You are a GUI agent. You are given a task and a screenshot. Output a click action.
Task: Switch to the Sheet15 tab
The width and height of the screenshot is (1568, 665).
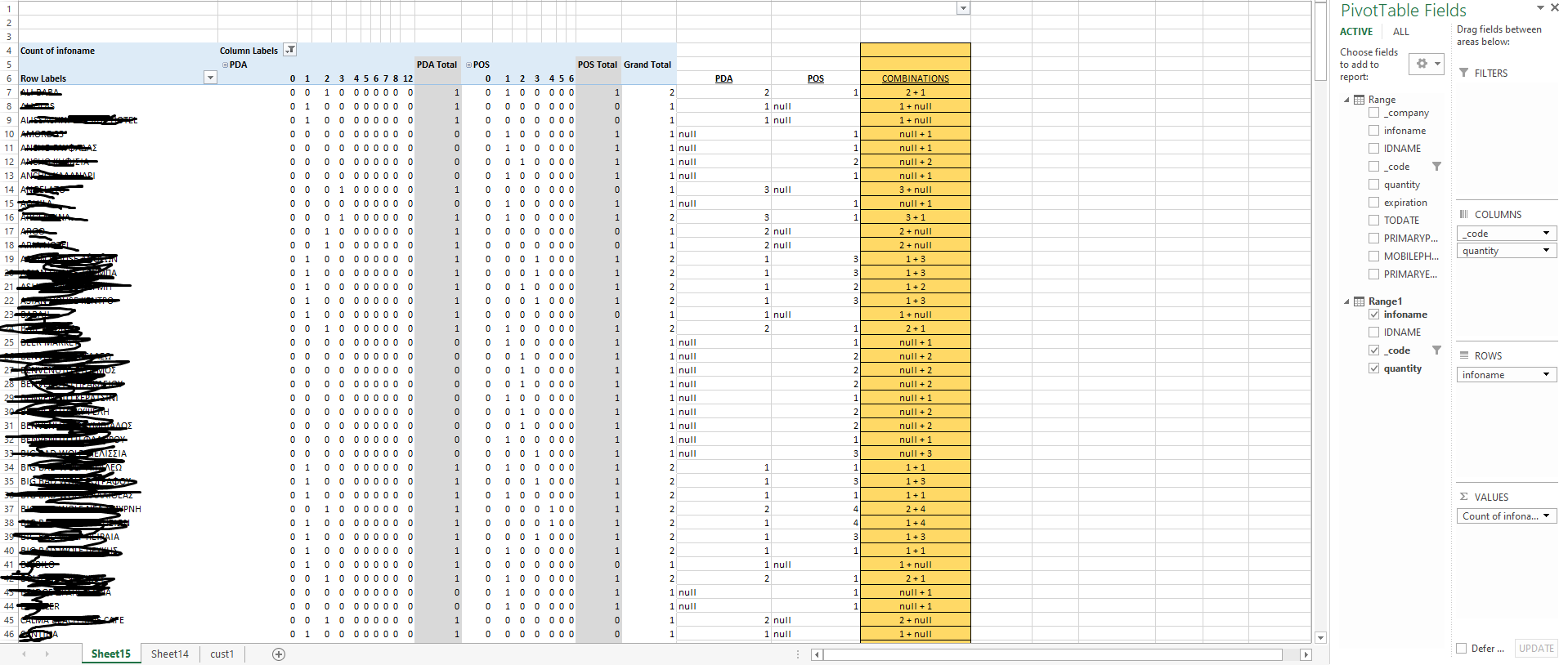pos(110,654)
